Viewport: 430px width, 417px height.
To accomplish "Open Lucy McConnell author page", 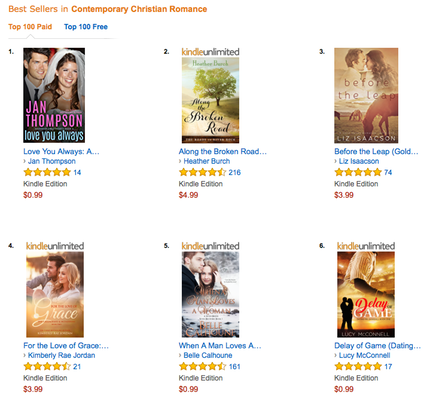I will coord(364,355).
